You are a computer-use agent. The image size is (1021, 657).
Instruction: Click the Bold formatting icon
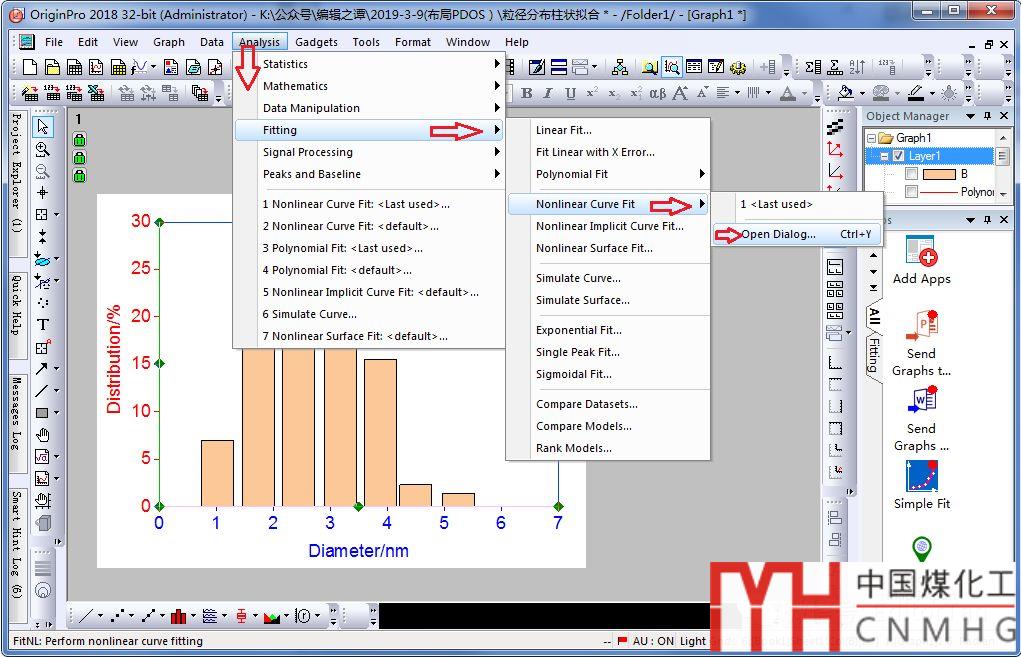click(x=527, y=93)
